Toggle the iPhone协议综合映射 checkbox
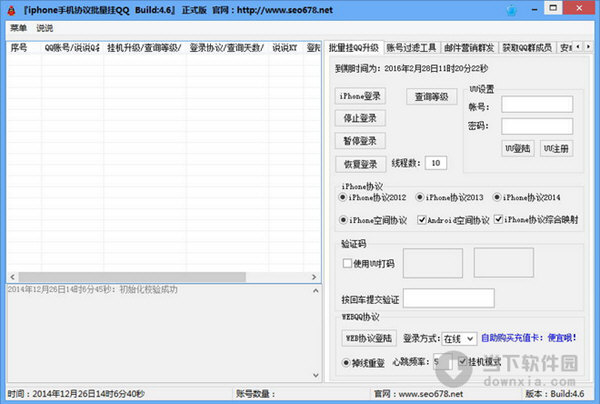The height and width of the screenshot is (404, 600). pyautogui.click(x=536, y=220)
